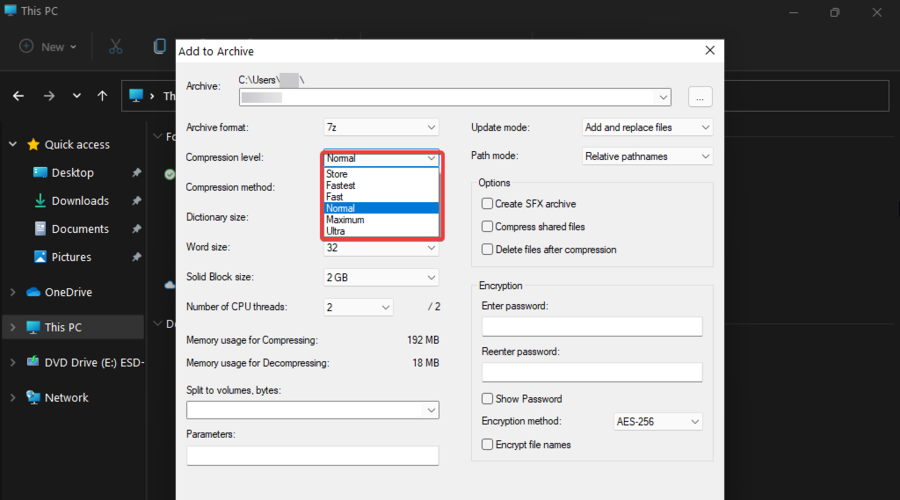Check Delete files after compression
900x500 pixels.
[x=488, y=250]
